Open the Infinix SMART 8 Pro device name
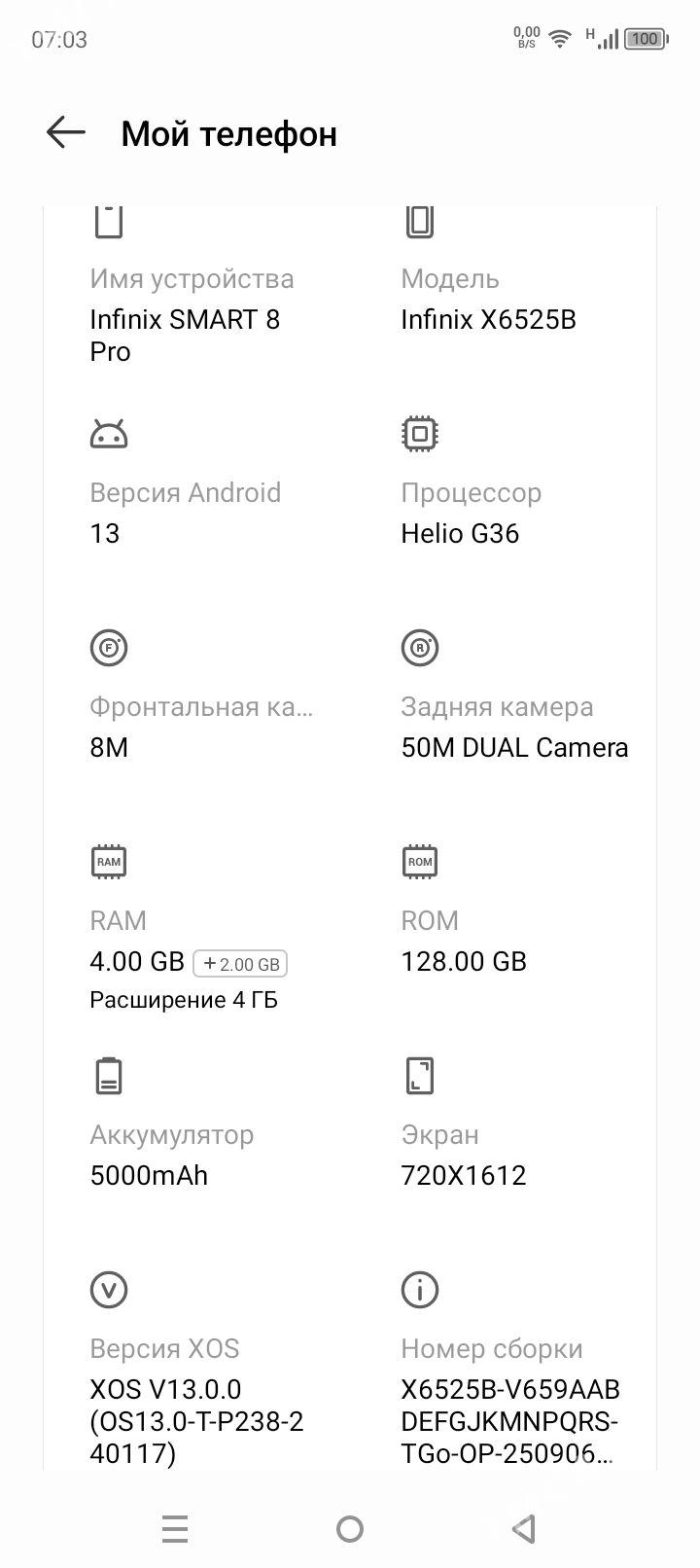 tap(185, 335)
